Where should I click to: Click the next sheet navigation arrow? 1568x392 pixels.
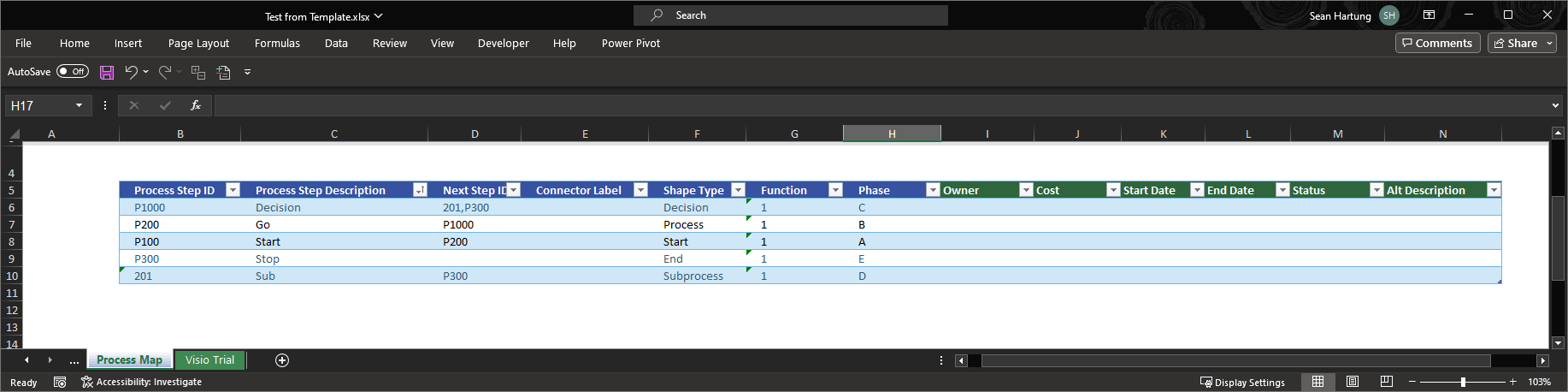[x=50, y=360]
